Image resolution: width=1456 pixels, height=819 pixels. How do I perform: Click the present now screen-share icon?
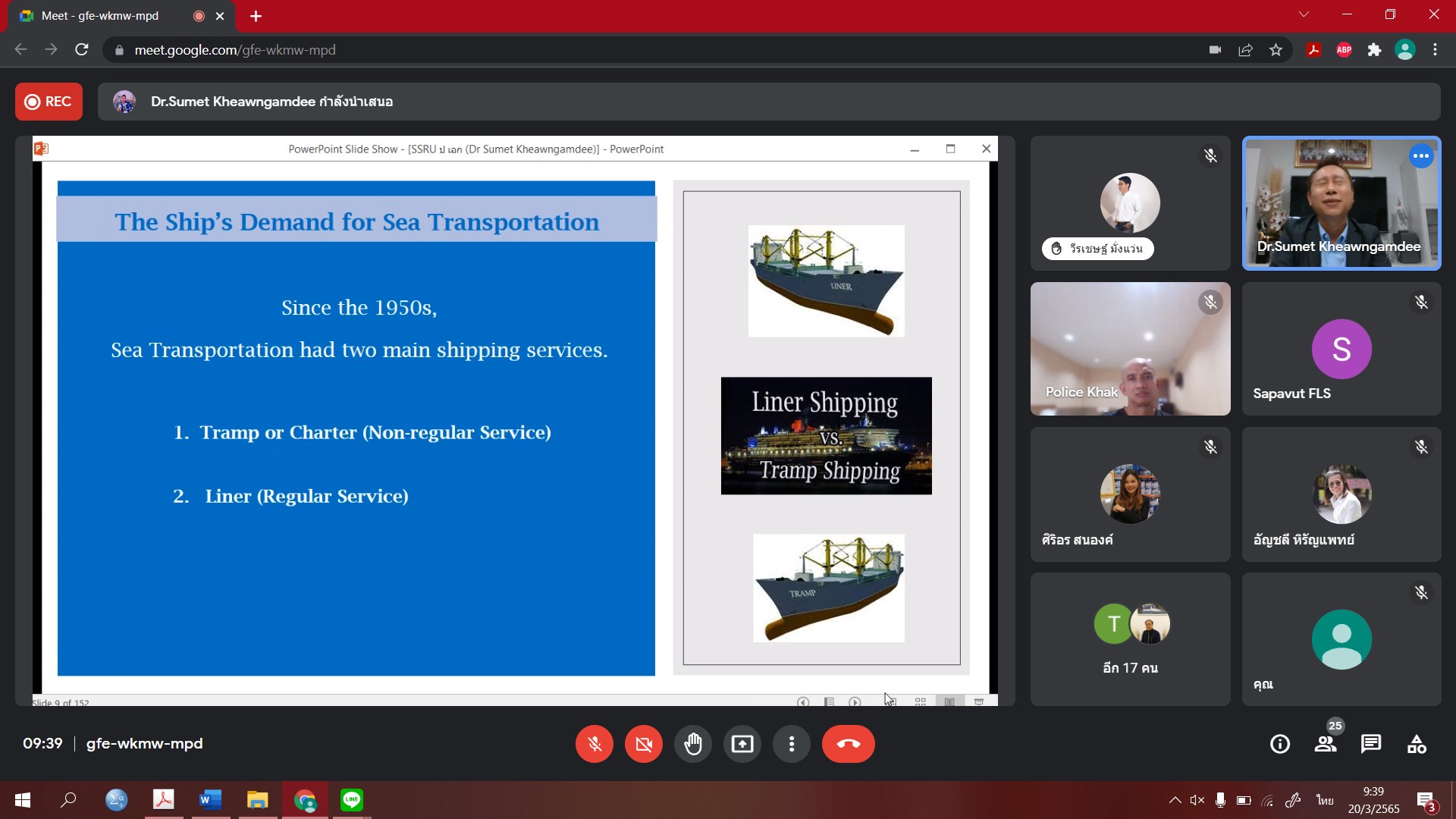pyautogui.click(x=742, y=744)
